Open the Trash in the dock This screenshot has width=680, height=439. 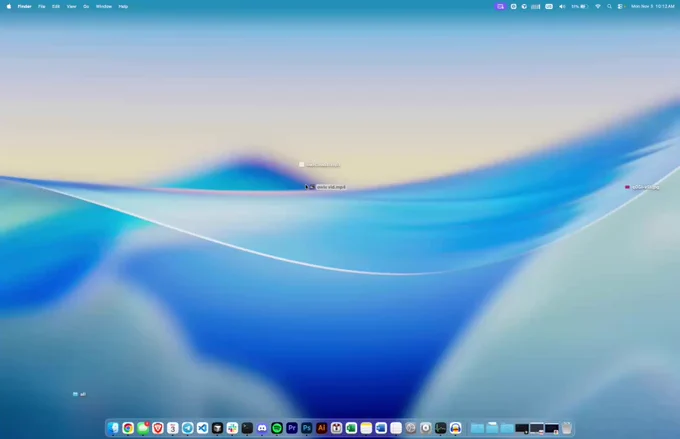point(567,428)
